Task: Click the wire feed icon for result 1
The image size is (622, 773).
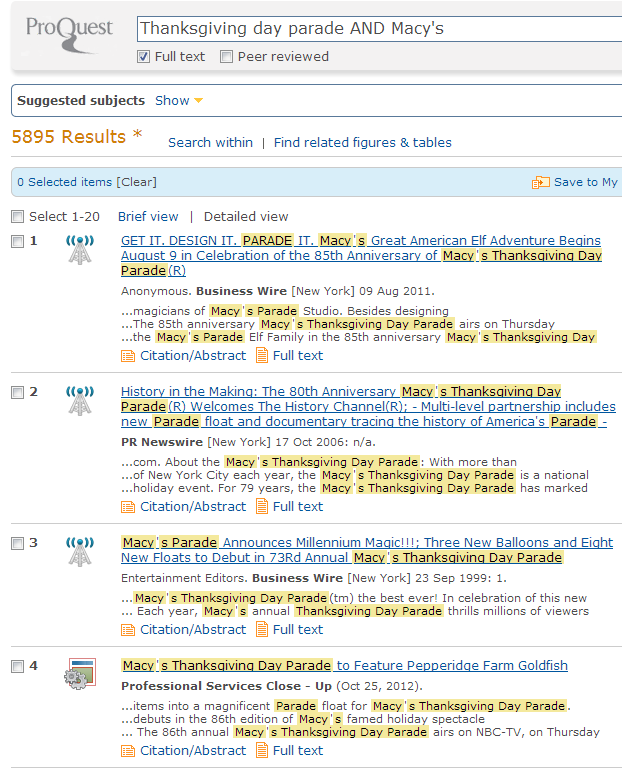Action: pos(80,249)
